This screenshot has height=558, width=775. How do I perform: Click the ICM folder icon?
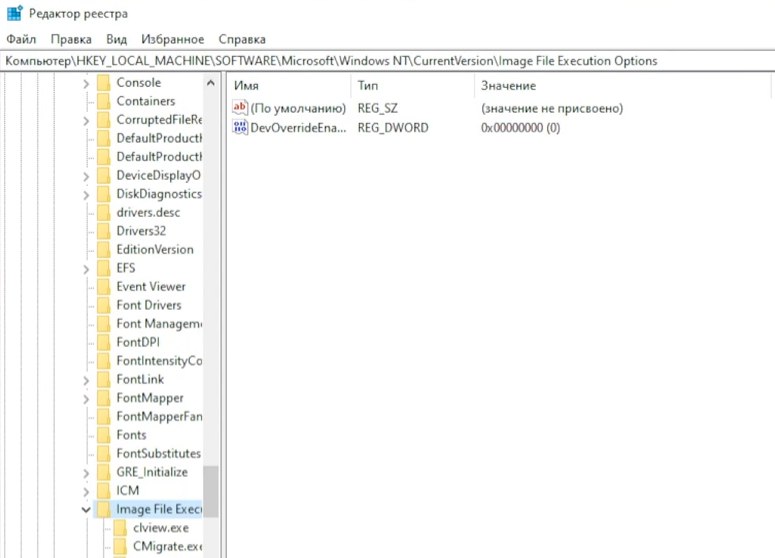pyautogui.click(x=103, y=491)
